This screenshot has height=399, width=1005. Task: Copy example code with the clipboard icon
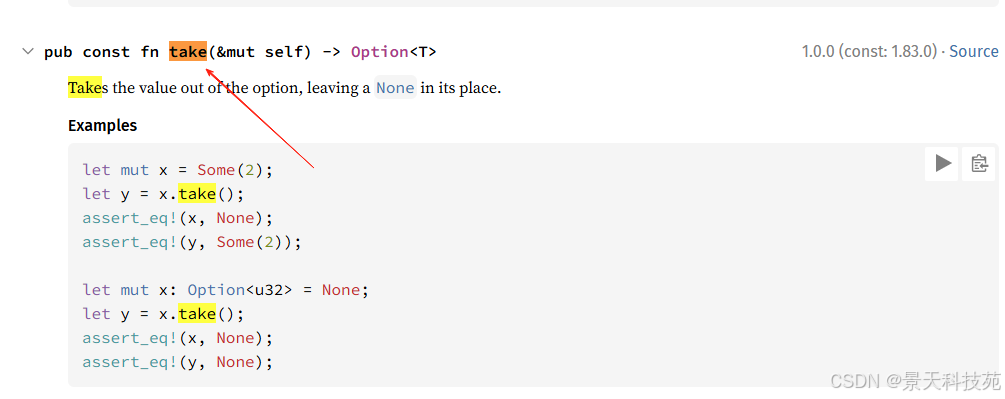(979, 164)
